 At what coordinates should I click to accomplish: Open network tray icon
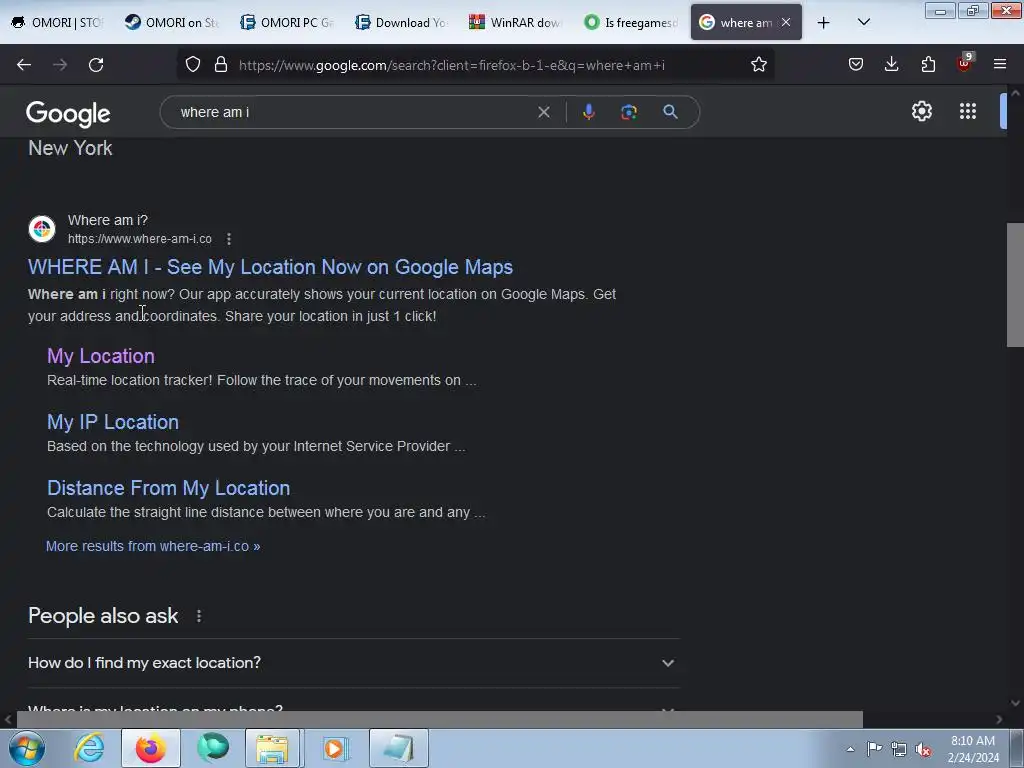(x=899, y=749)
